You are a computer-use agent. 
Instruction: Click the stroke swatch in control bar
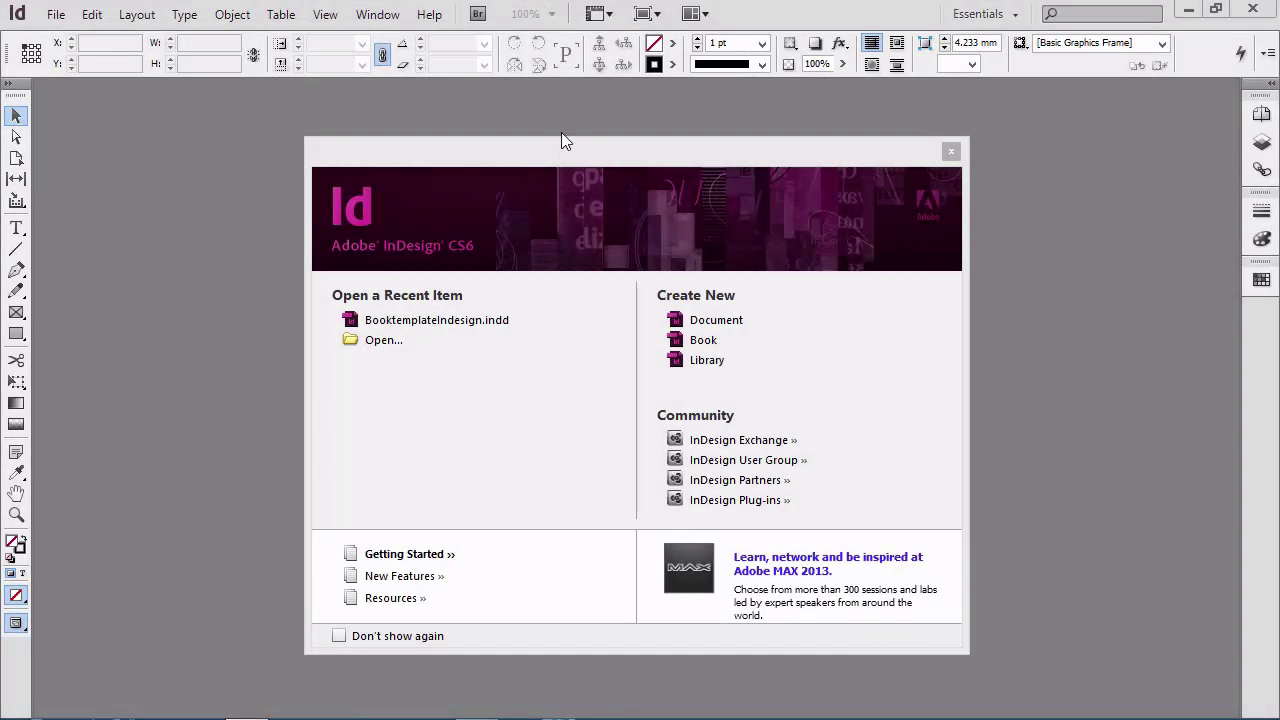(654, 64)
